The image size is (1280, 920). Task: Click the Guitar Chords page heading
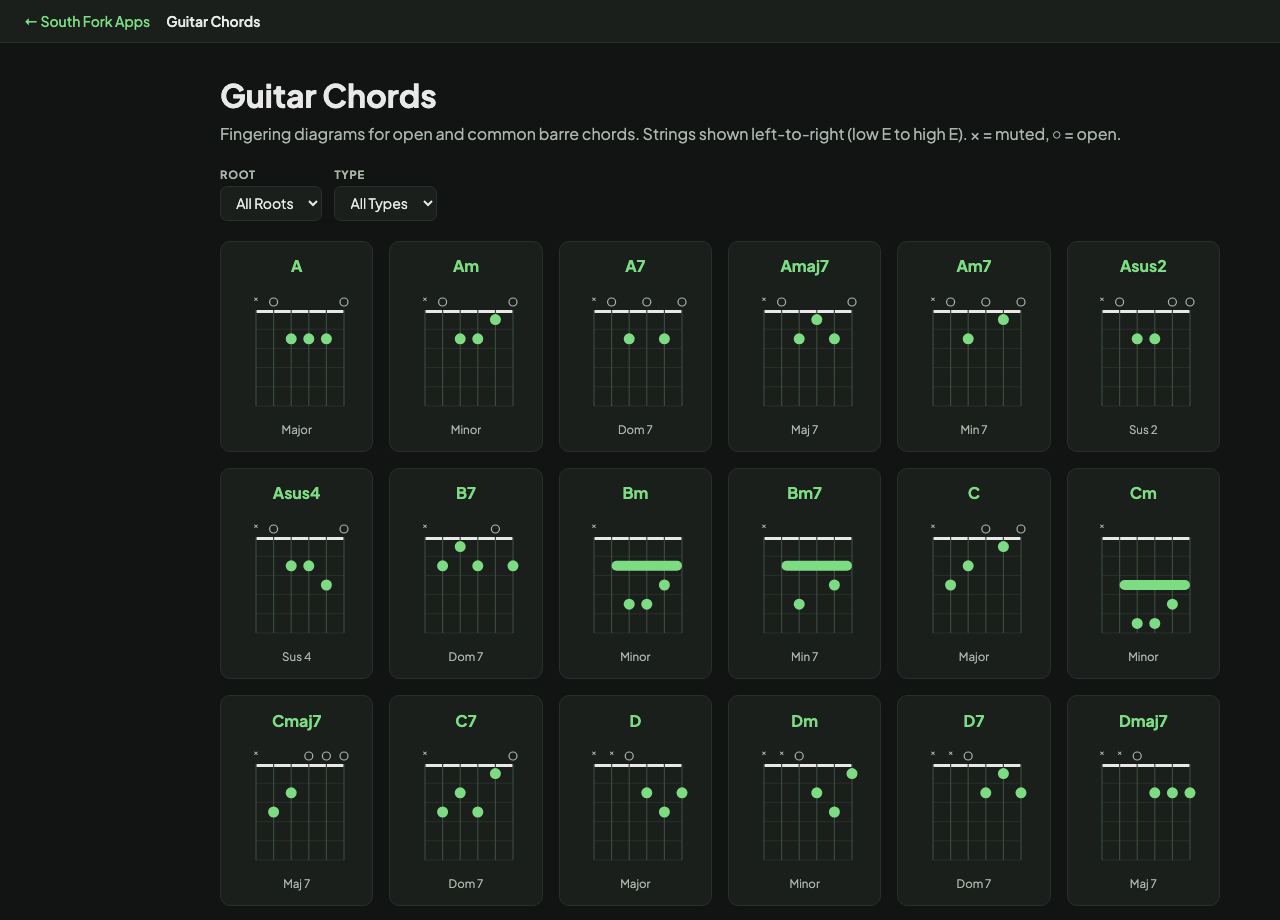coord(328,96)
